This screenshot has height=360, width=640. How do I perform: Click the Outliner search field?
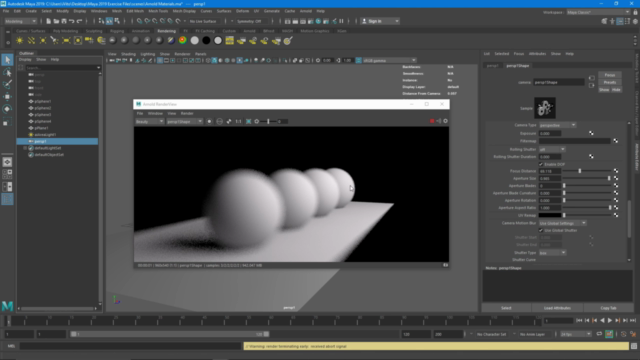tap(62, 67)
